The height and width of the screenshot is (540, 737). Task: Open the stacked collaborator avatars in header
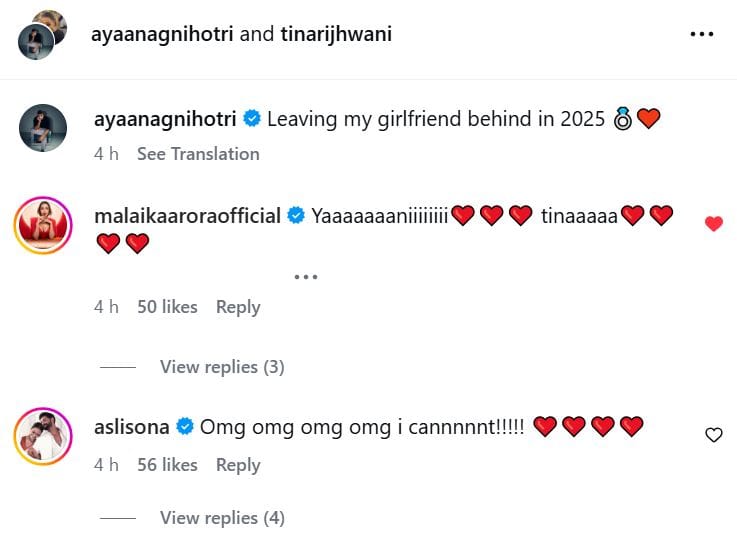tap(42, 34)
